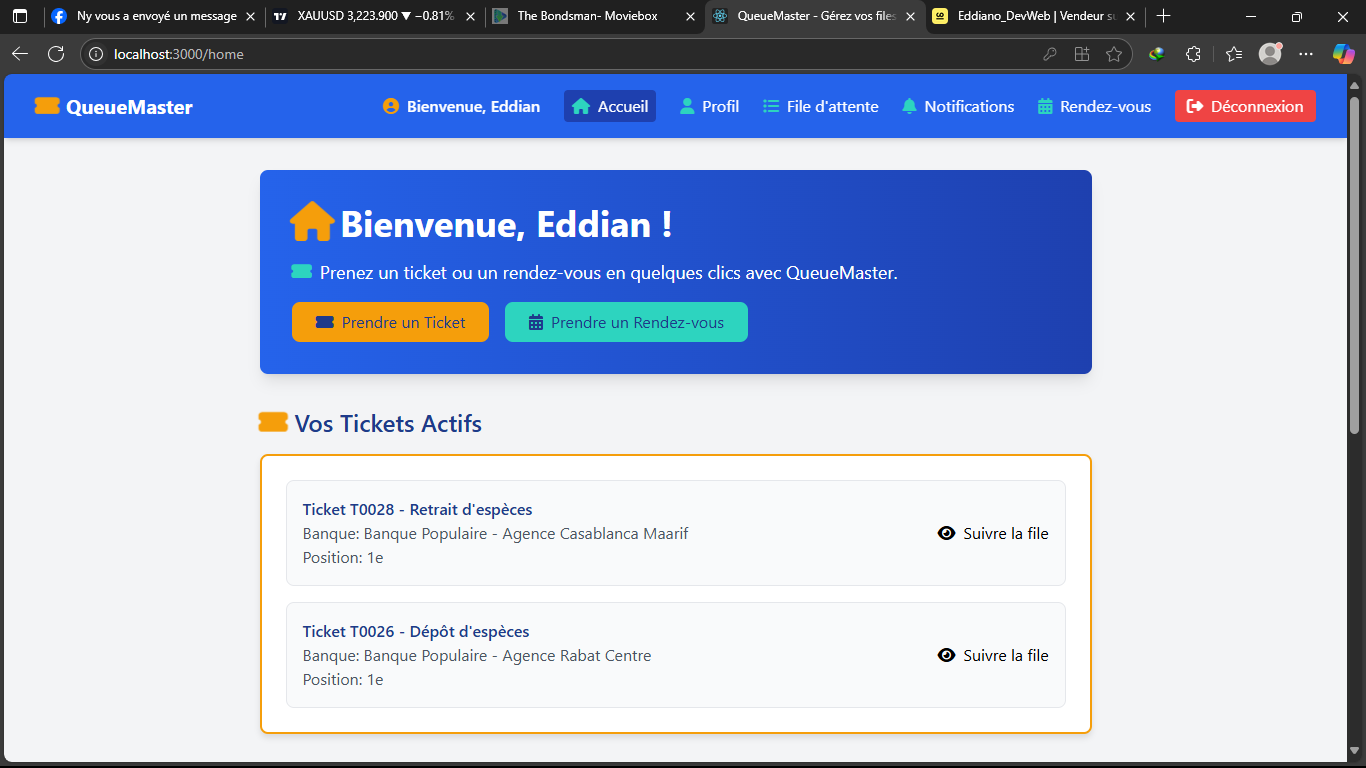Open the File d'attente page
Screen dimensions: 1366x768
coord(821,106)
